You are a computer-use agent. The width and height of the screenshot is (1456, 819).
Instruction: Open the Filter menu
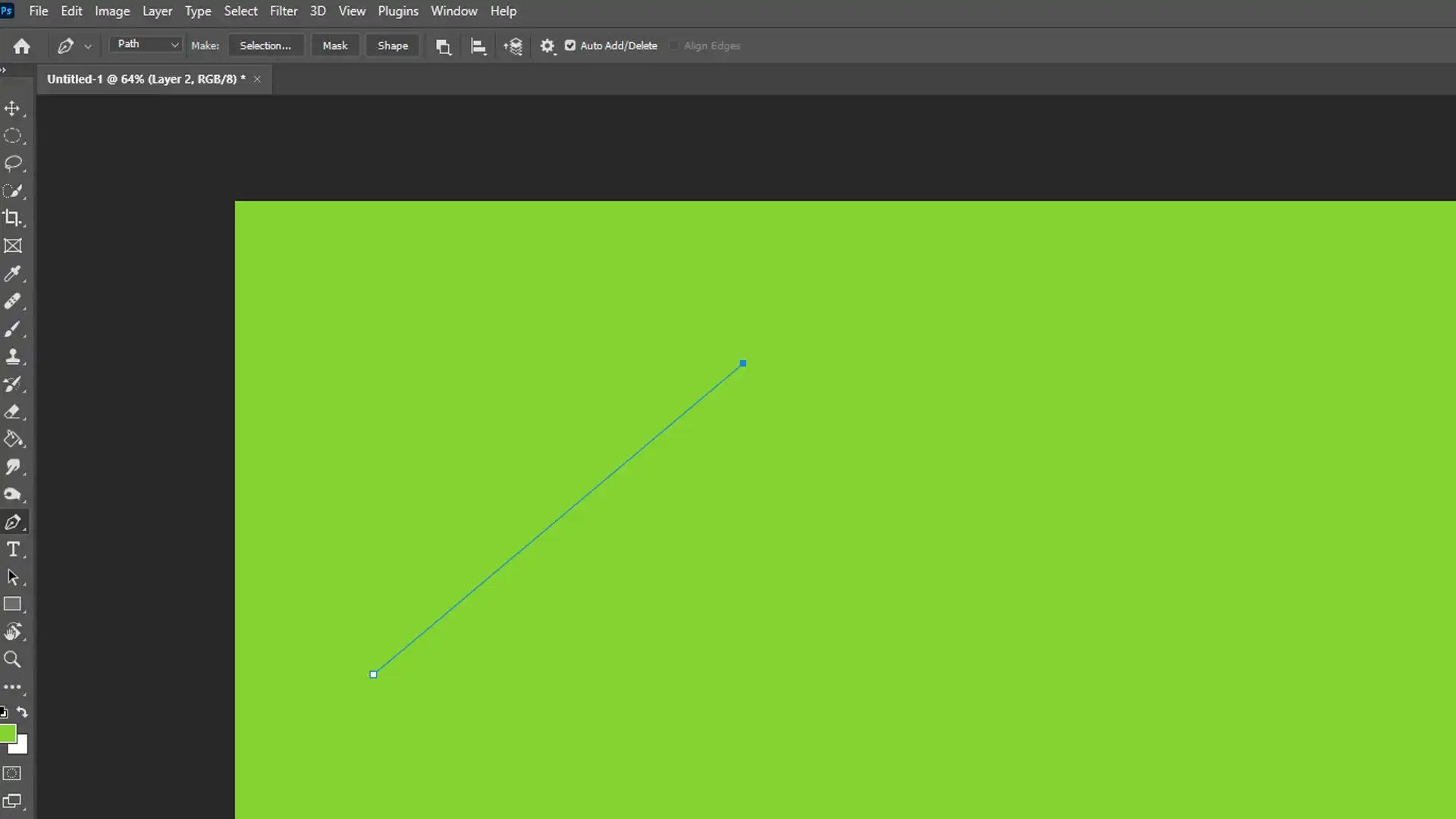coord(284,11)
